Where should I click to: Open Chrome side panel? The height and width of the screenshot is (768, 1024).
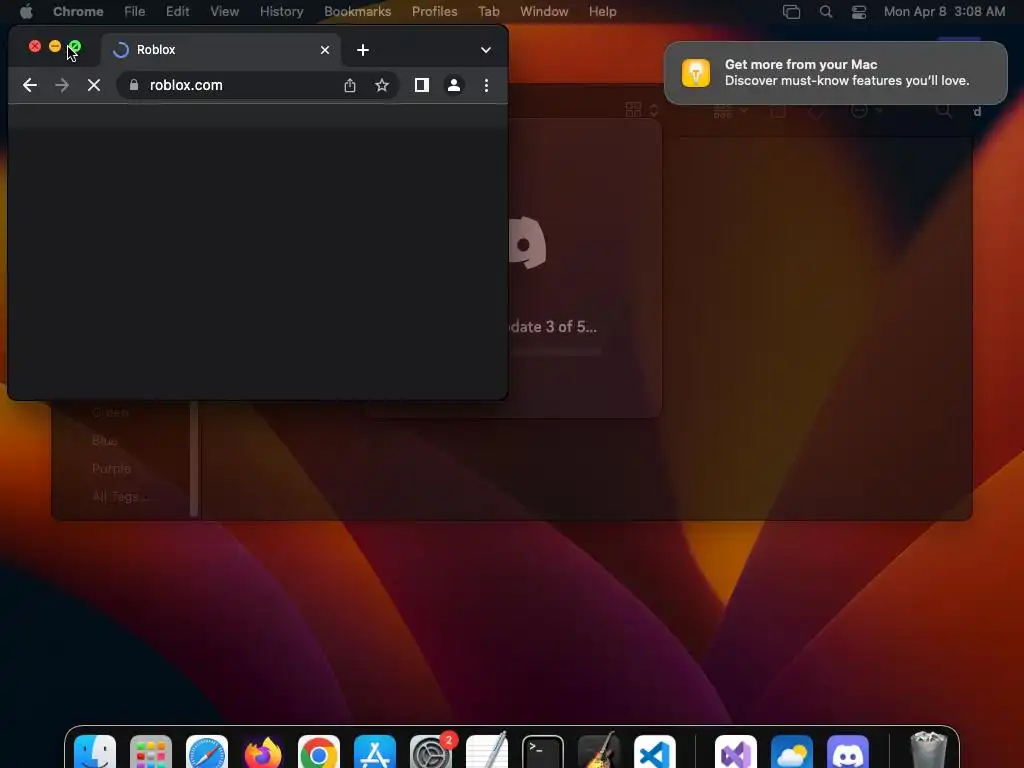click(x=422, y=85)
